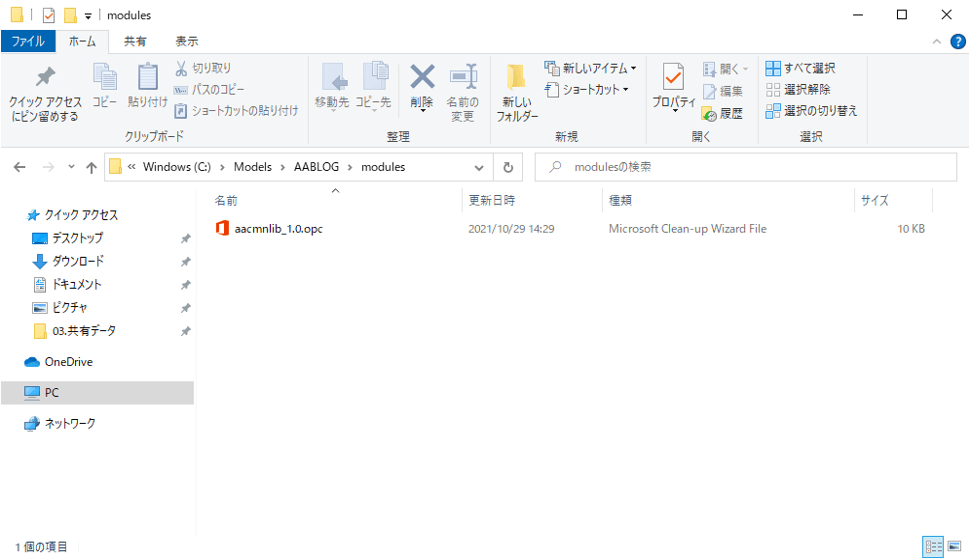Click the AABLOG breadcrumb
970x559 pixels.
pos(316,167)
